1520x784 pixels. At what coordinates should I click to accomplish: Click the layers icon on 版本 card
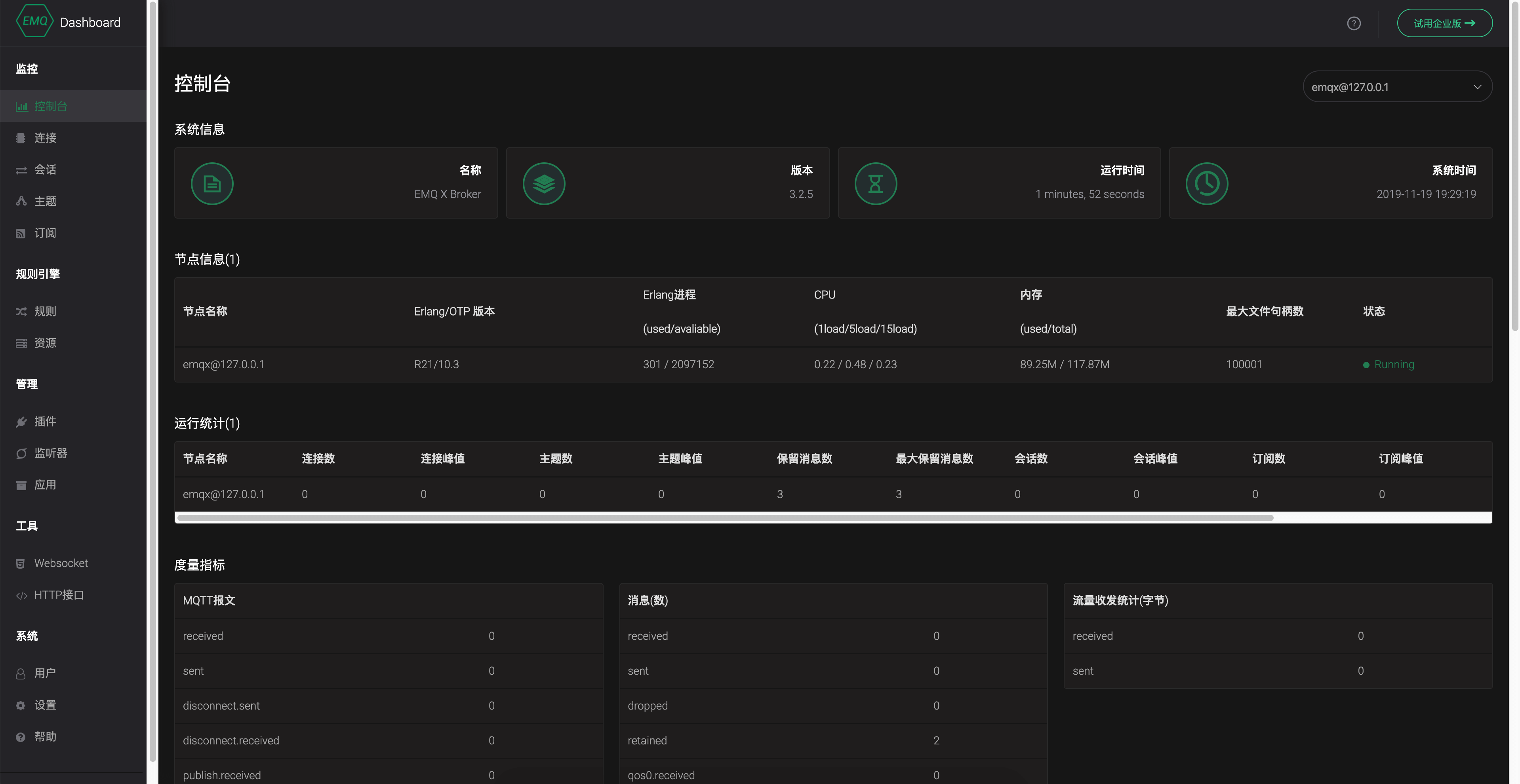tap(543, 183)
